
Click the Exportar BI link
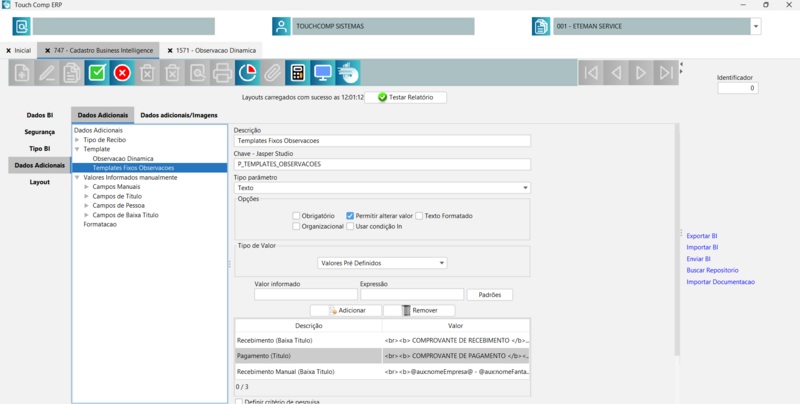point(702,236)
